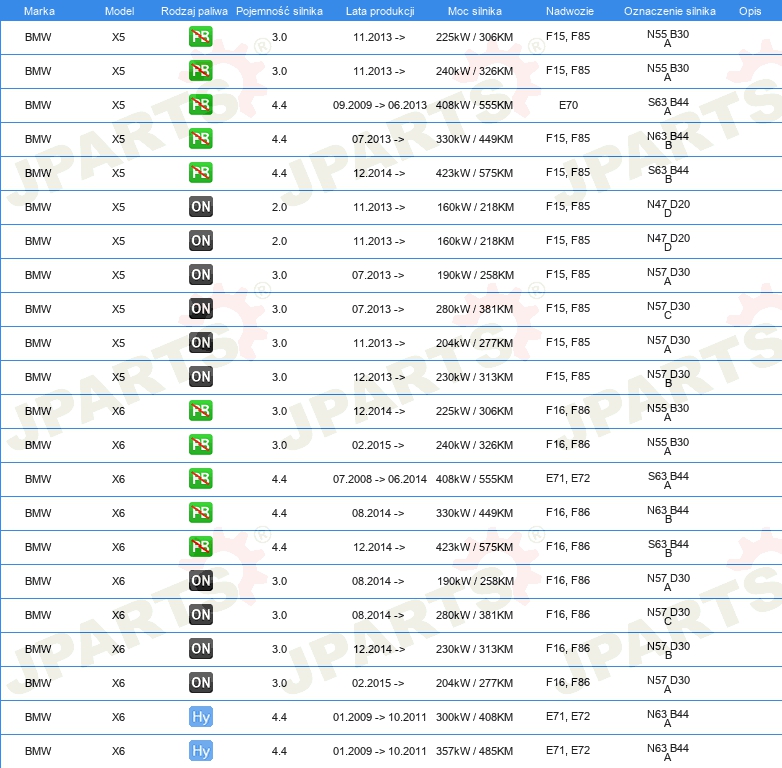Click the Hy hybrid icon for X6 357kW/485KM

tap(201, 751)
